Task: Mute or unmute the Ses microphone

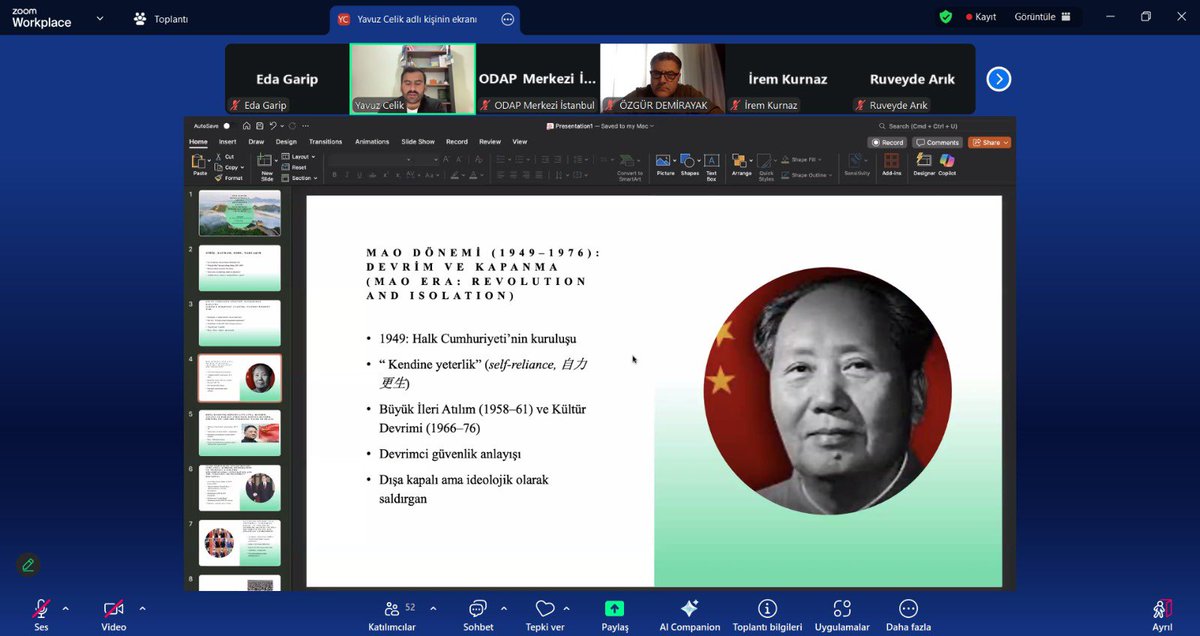Action: coord(41,614)
